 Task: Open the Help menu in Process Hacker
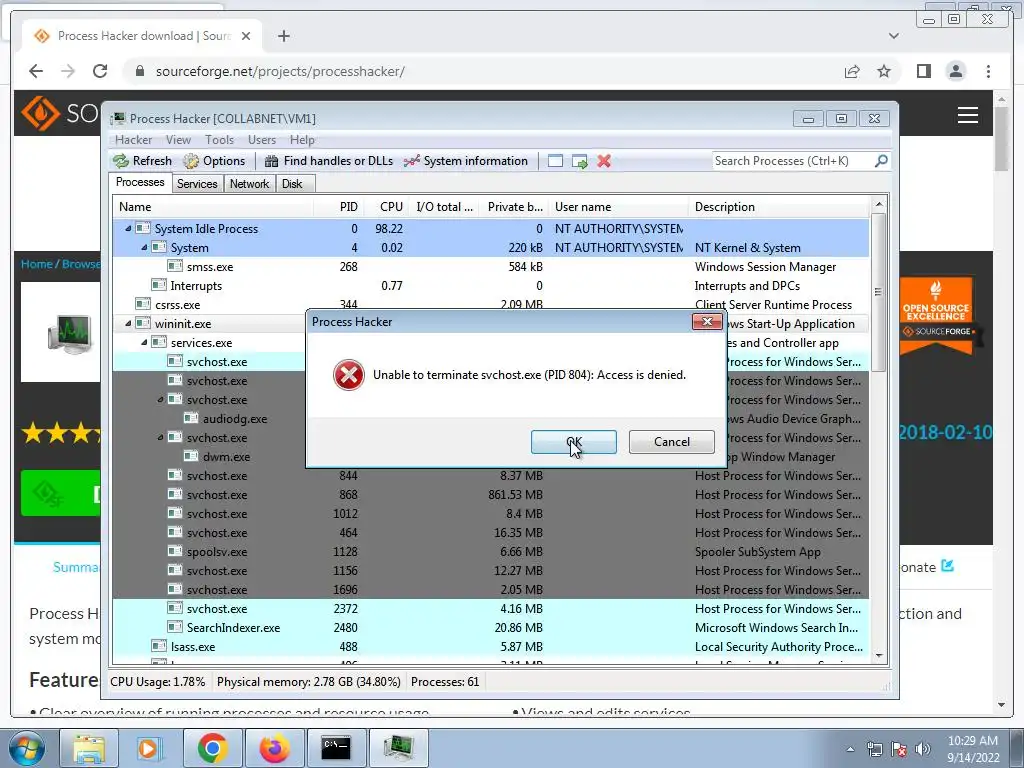(302, 140)
